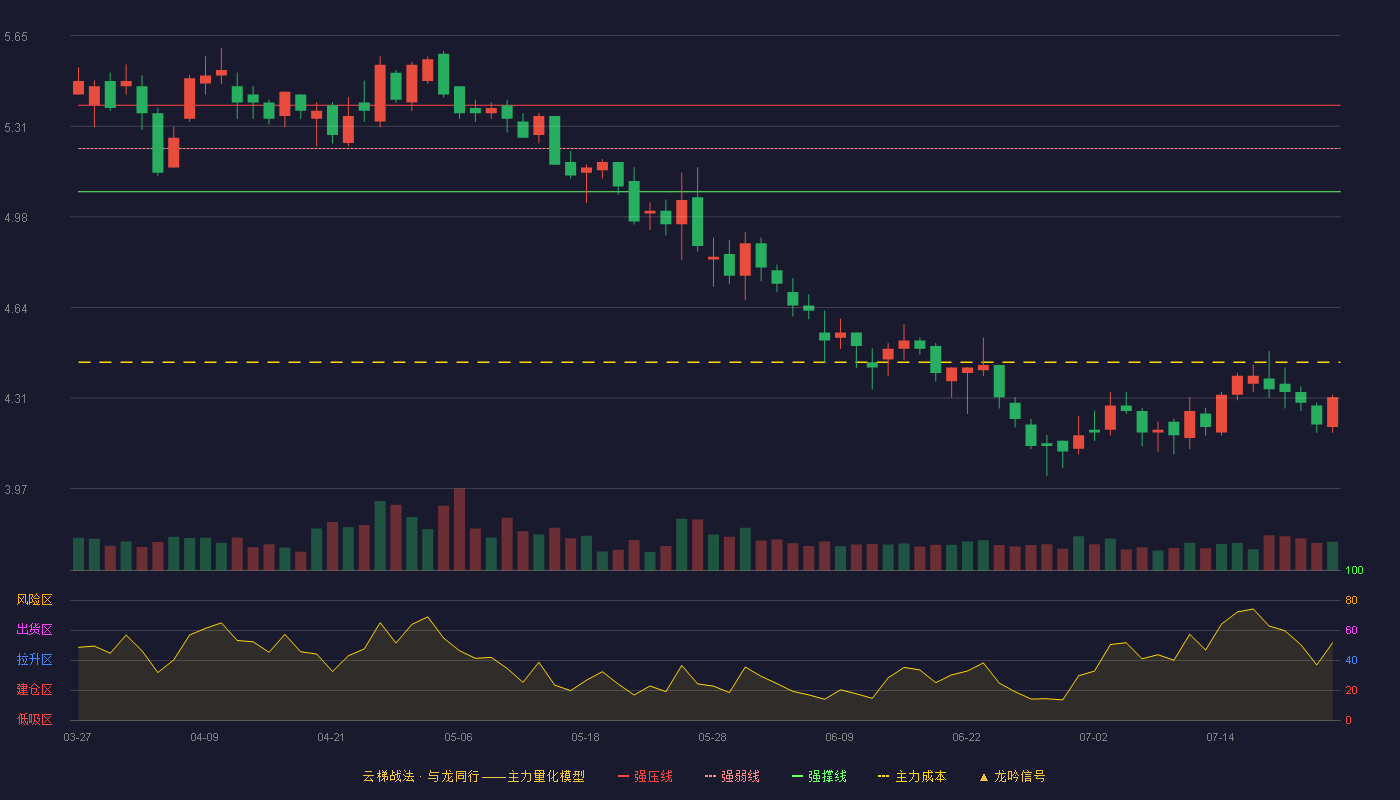Toggle the 强压线 legend item

(645, 776)
